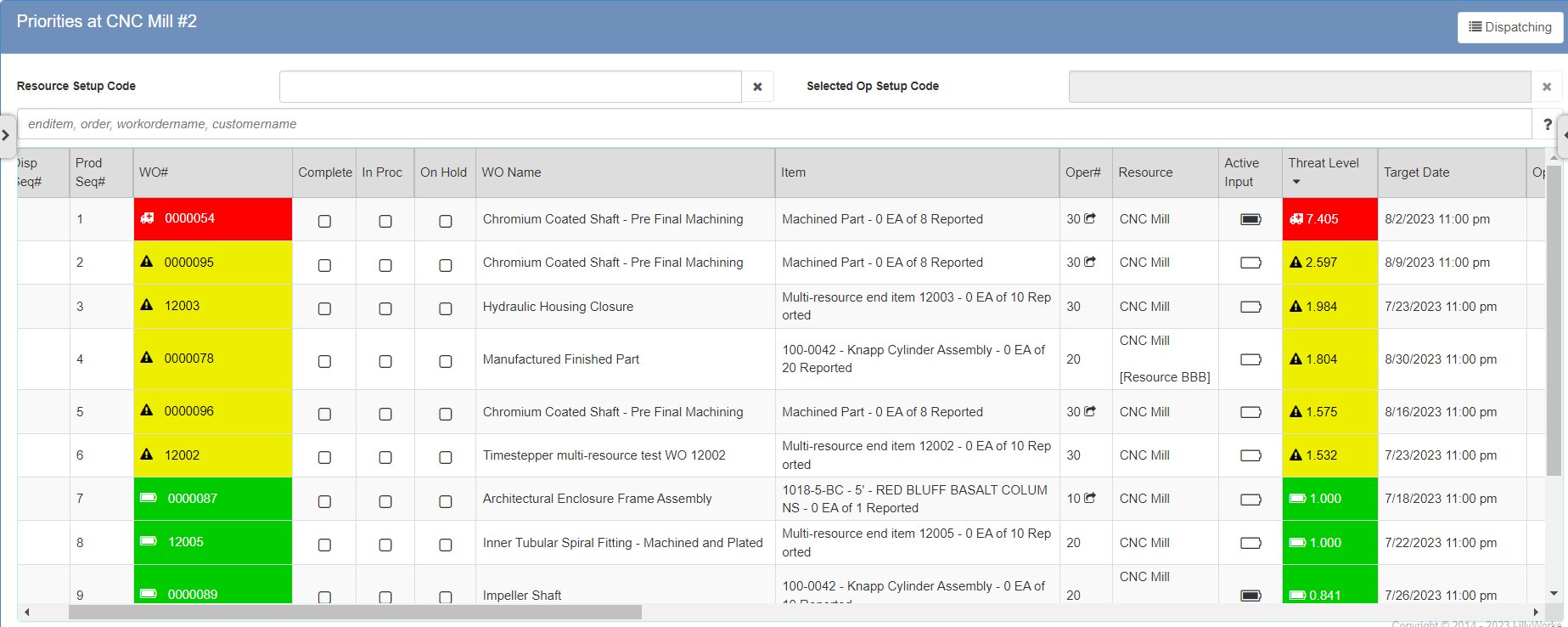Click the ambulance icon on WO 0000054

[147, 218]
